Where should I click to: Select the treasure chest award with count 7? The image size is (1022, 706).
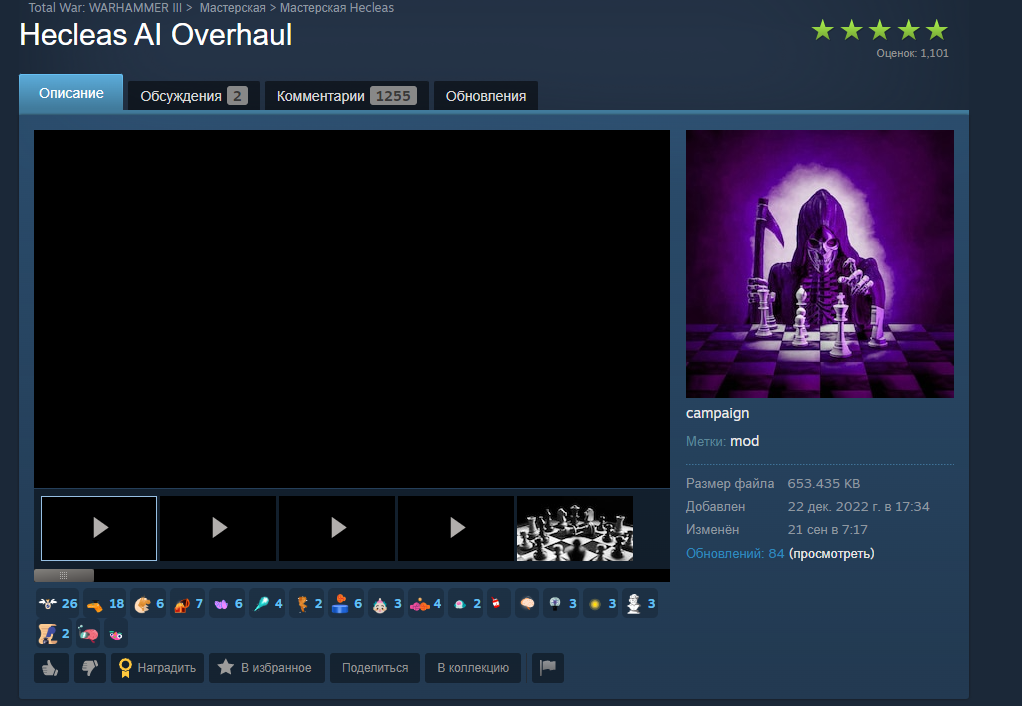point(188,604)
